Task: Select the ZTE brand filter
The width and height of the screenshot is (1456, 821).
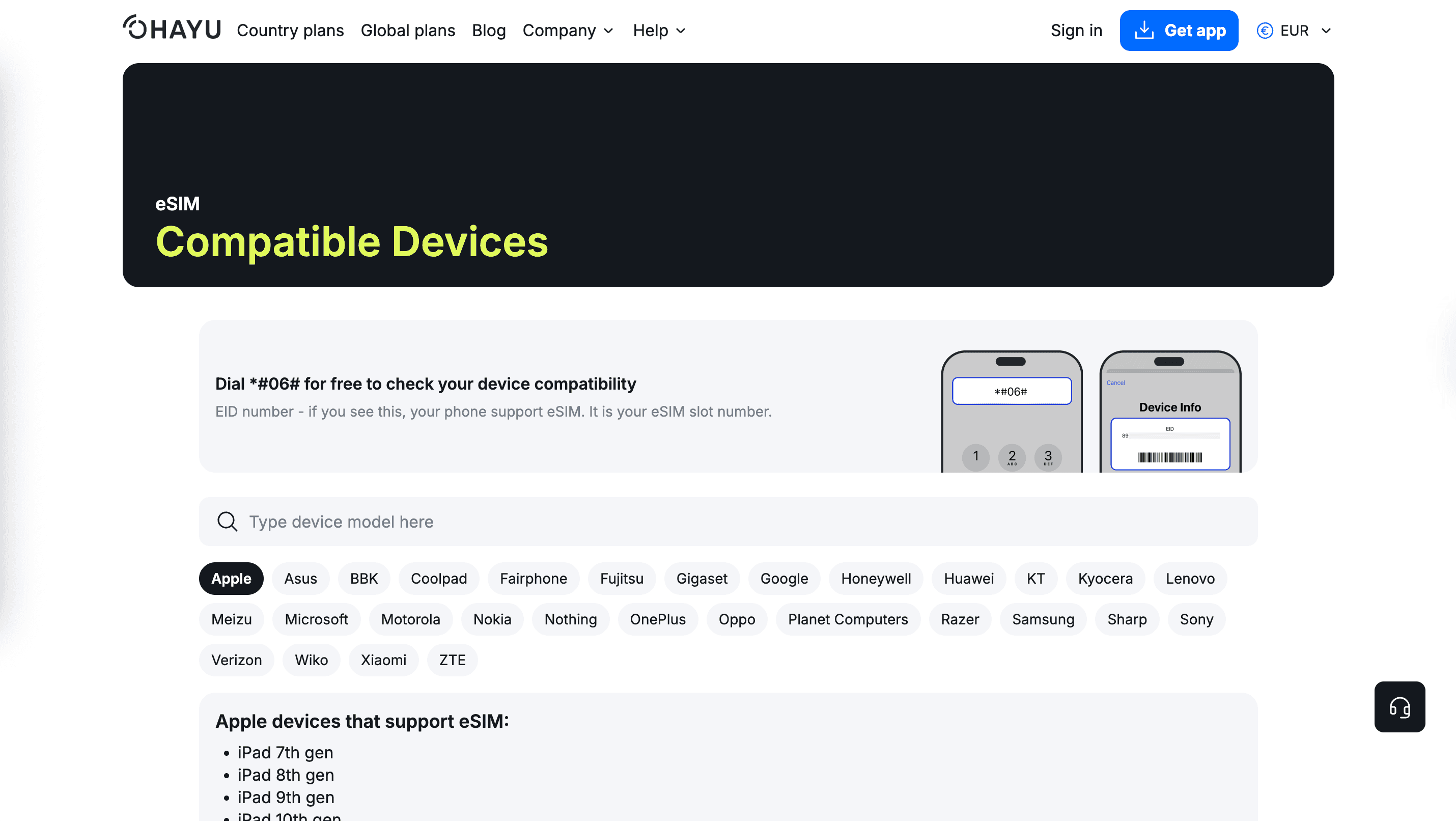Action: coord(452,660)
